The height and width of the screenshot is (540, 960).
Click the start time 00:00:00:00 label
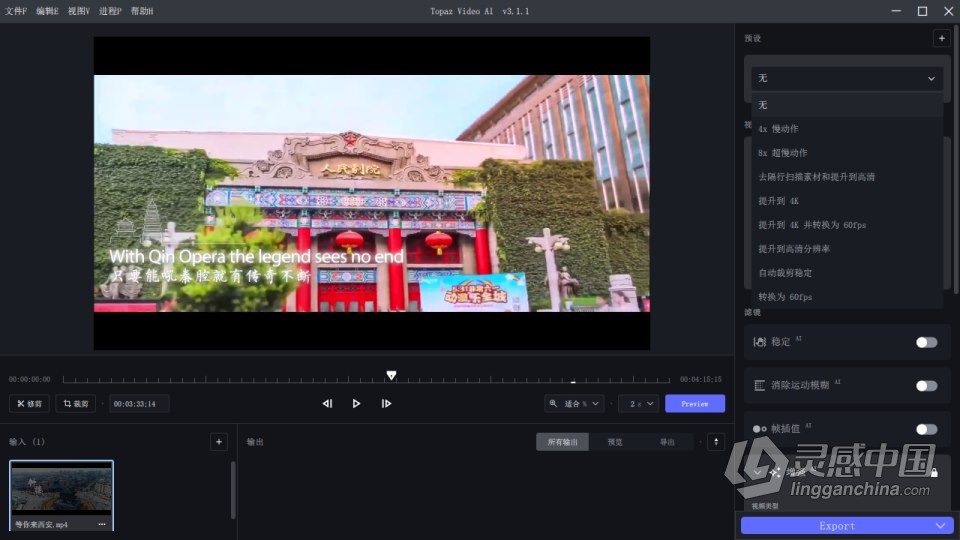pos(29,380)
